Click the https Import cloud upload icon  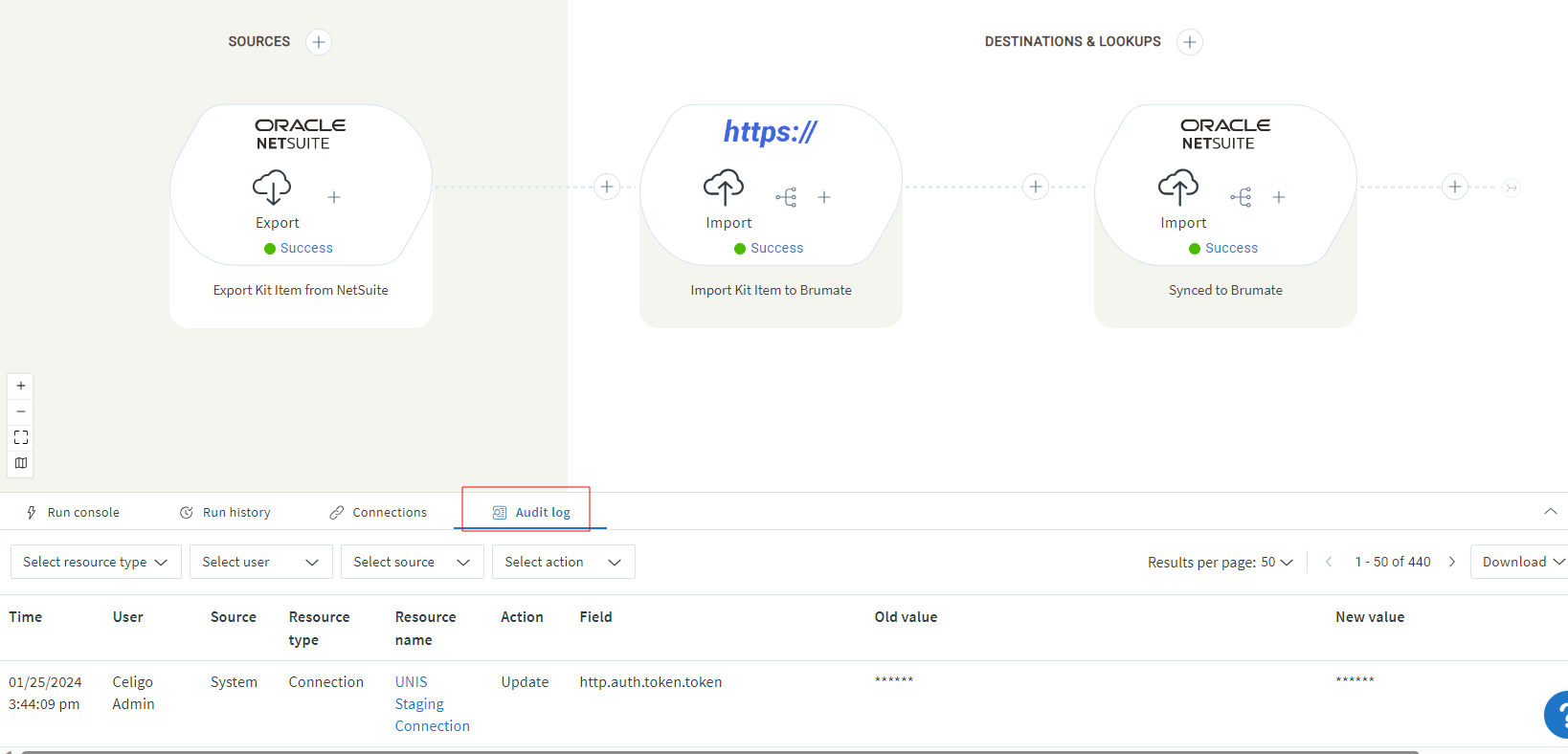coord(723,188)
